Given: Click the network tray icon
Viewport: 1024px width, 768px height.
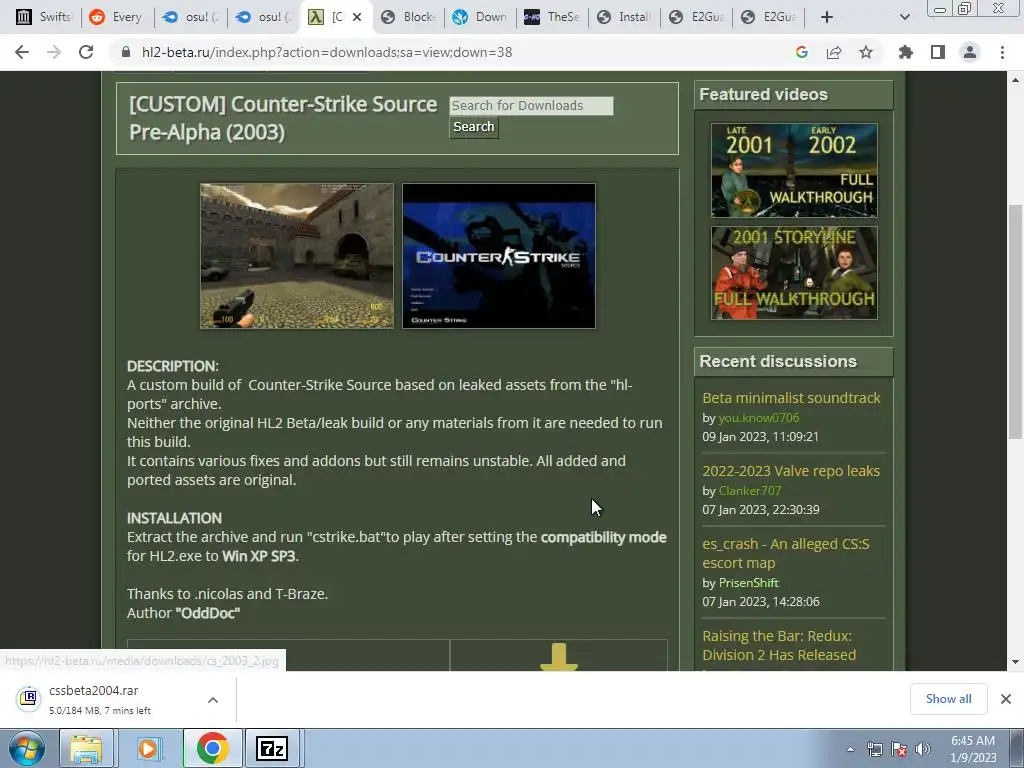Looking at the screenshot, I should click(x=874, y=750).
